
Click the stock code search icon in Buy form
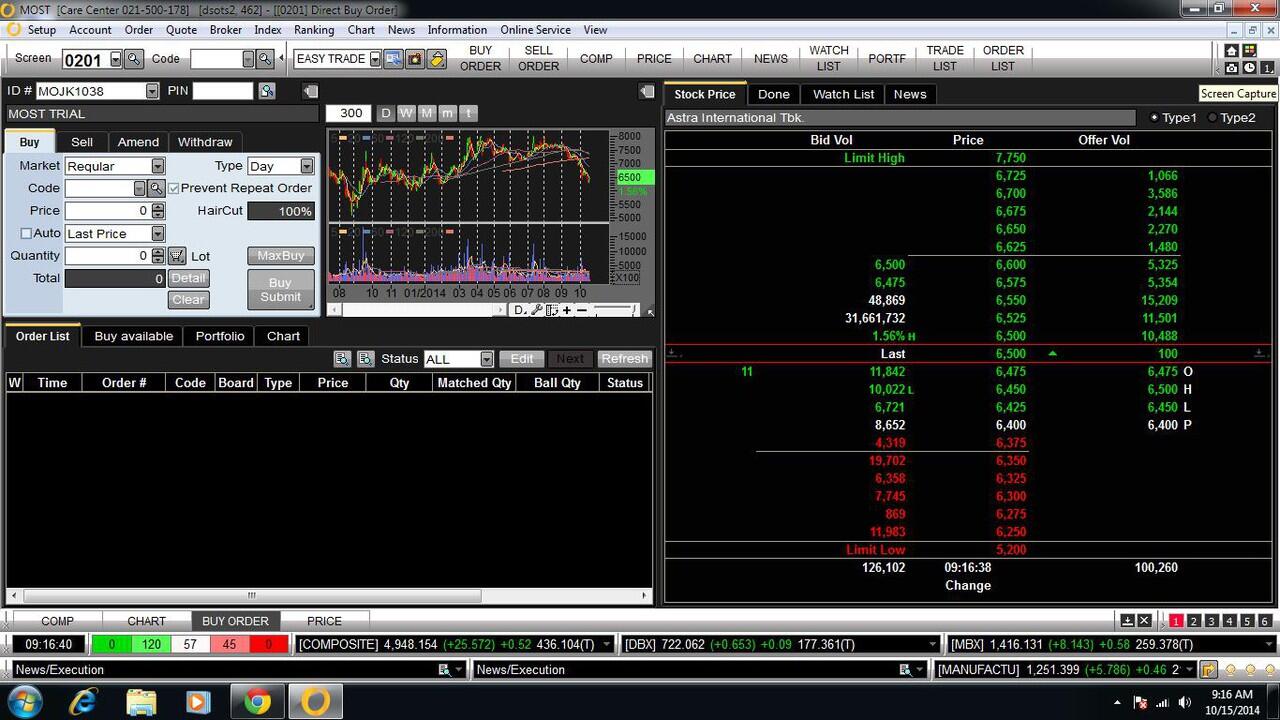point(156,188)
